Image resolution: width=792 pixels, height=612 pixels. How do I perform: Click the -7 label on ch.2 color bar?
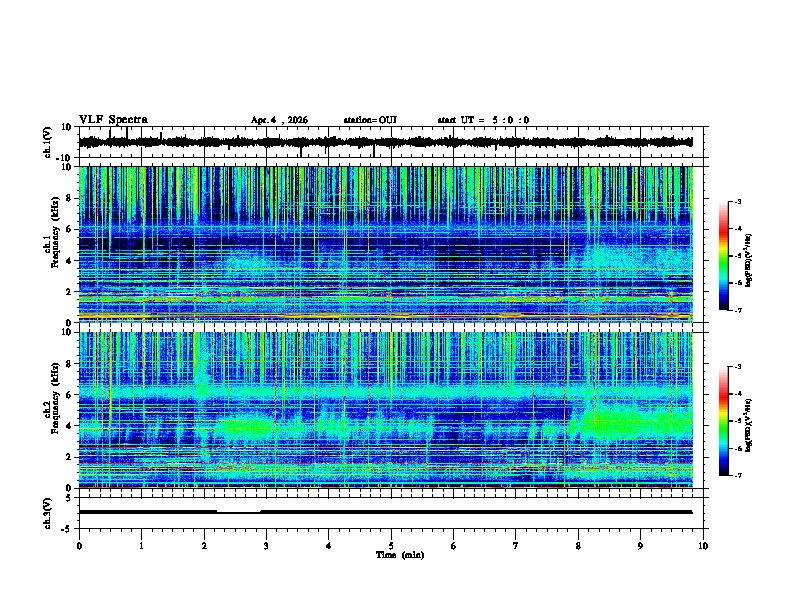(x=737, y=476)
